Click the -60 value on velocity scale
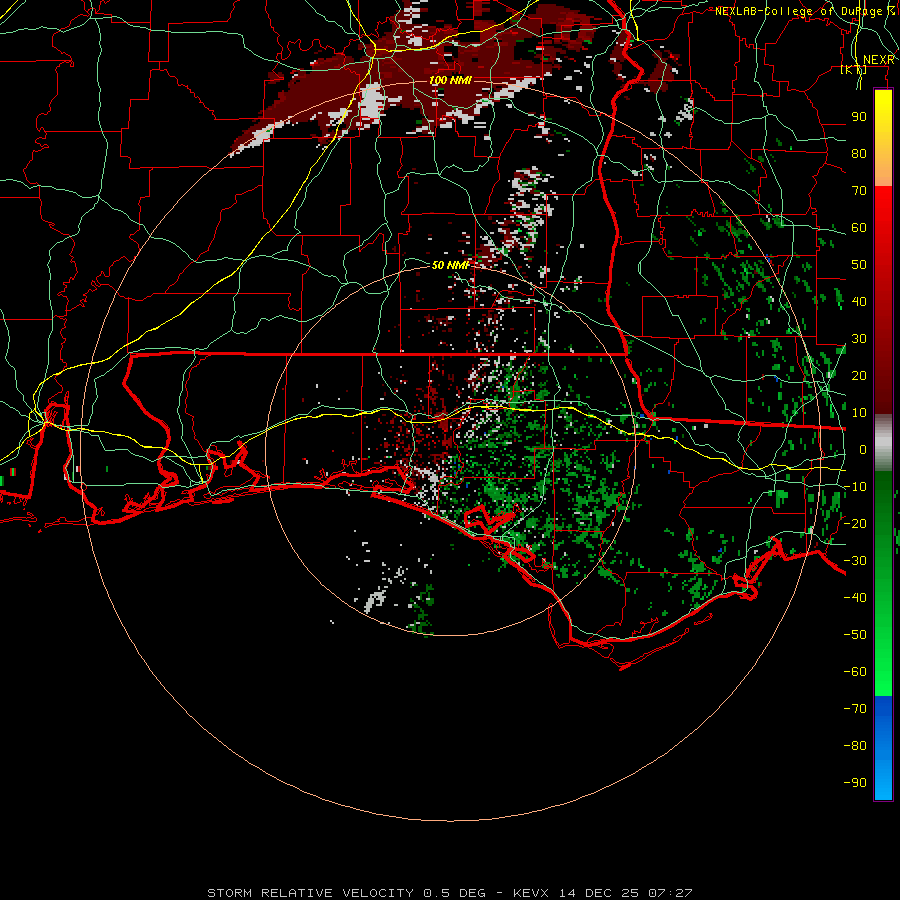 855,672
